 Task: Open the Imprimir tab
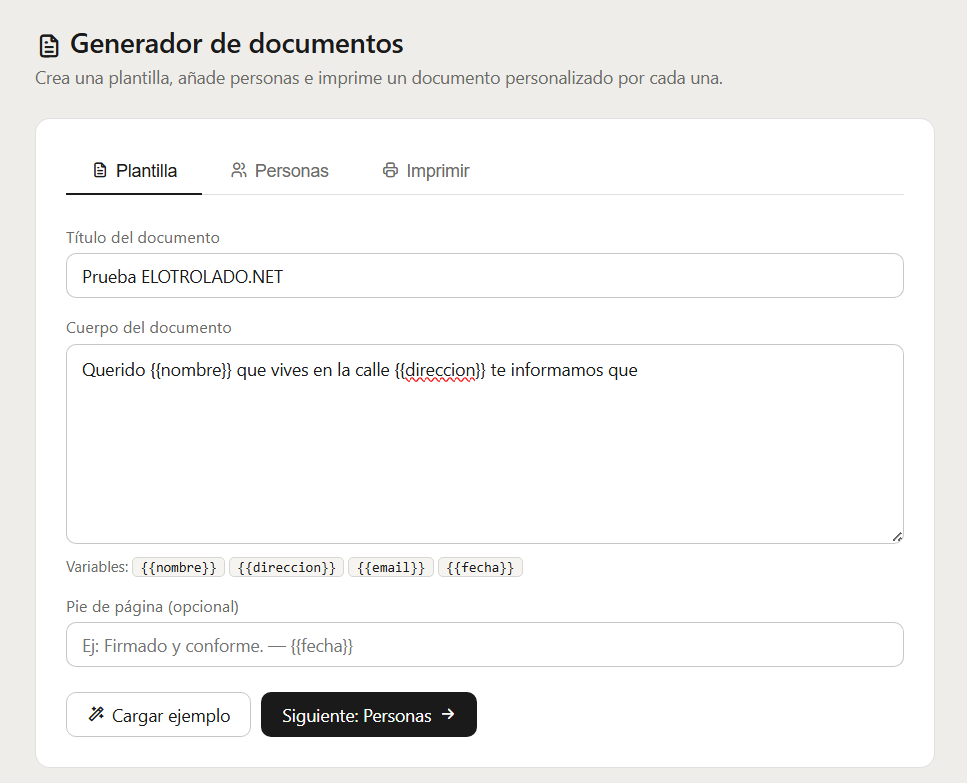point(426,171)
